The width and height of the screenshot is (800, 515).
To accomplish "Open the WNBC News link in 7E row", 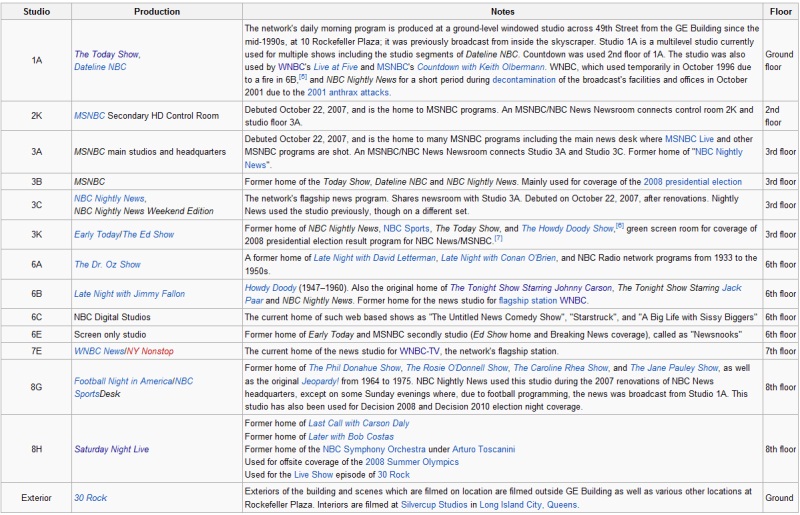I will click(99, 351).
